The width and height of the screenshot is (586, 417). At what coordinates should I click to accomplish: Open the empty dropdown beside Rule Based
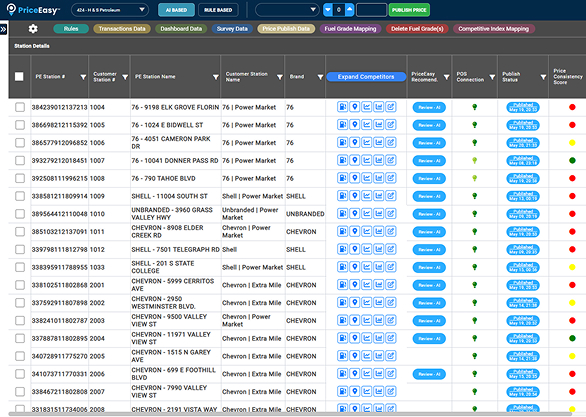(287, 10)
